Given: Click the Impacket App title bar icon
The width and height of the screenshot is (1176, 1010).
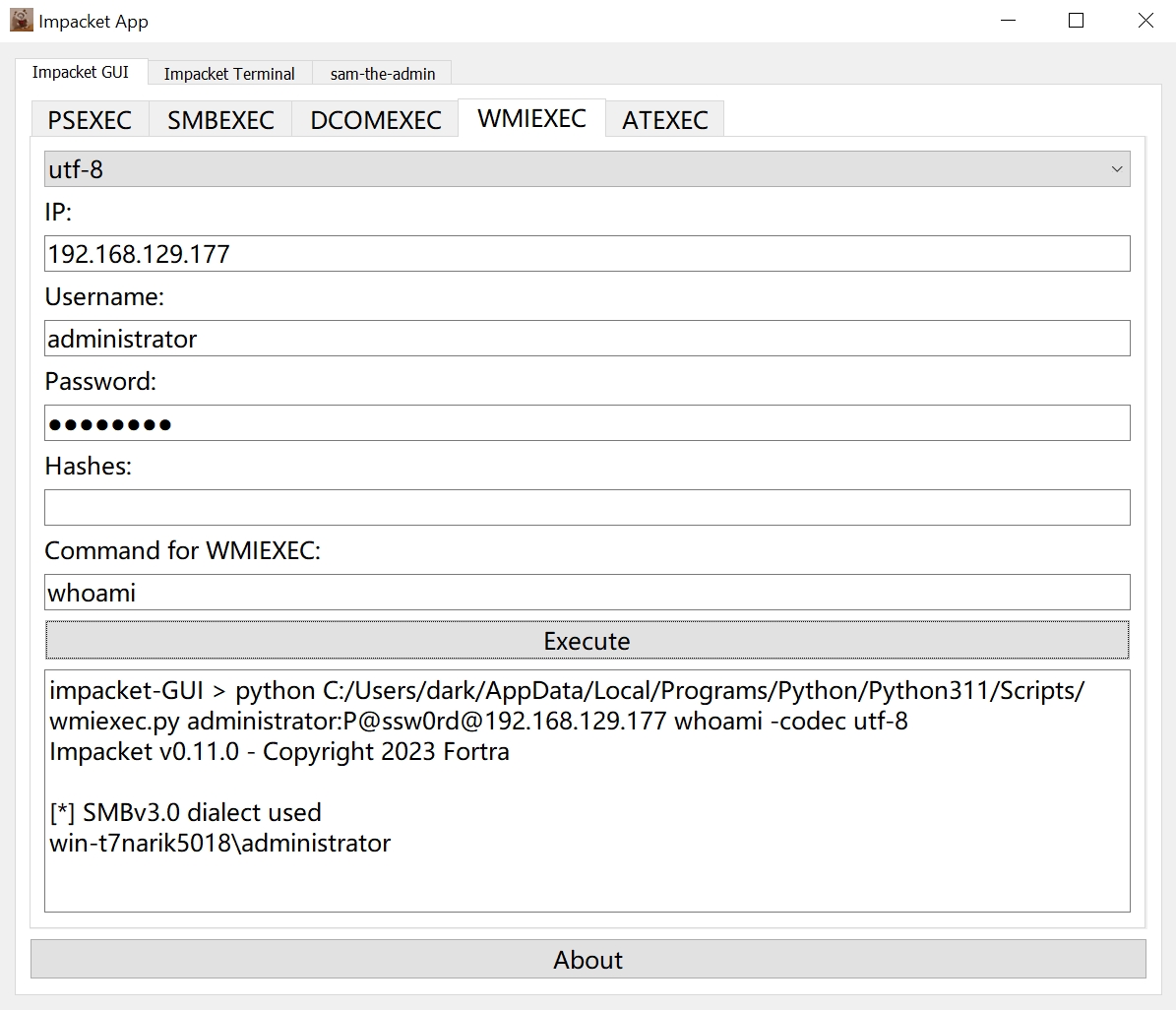Looking at the screenshot, I should point(21,21).
